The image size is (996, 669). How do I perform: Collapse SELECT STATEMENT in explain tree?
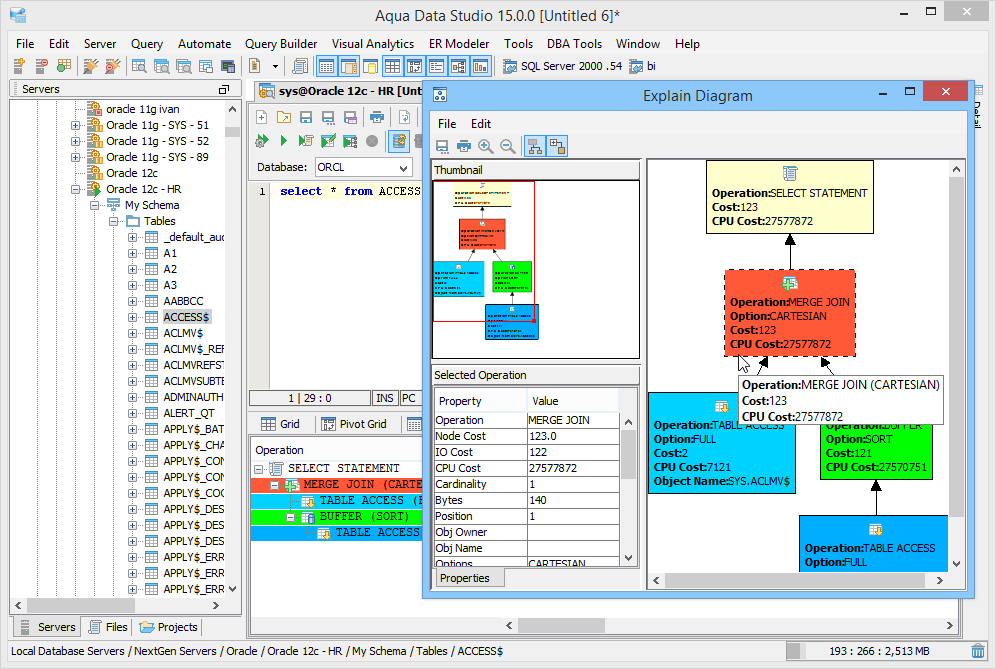pyautogui.click(x=259, y=469)
